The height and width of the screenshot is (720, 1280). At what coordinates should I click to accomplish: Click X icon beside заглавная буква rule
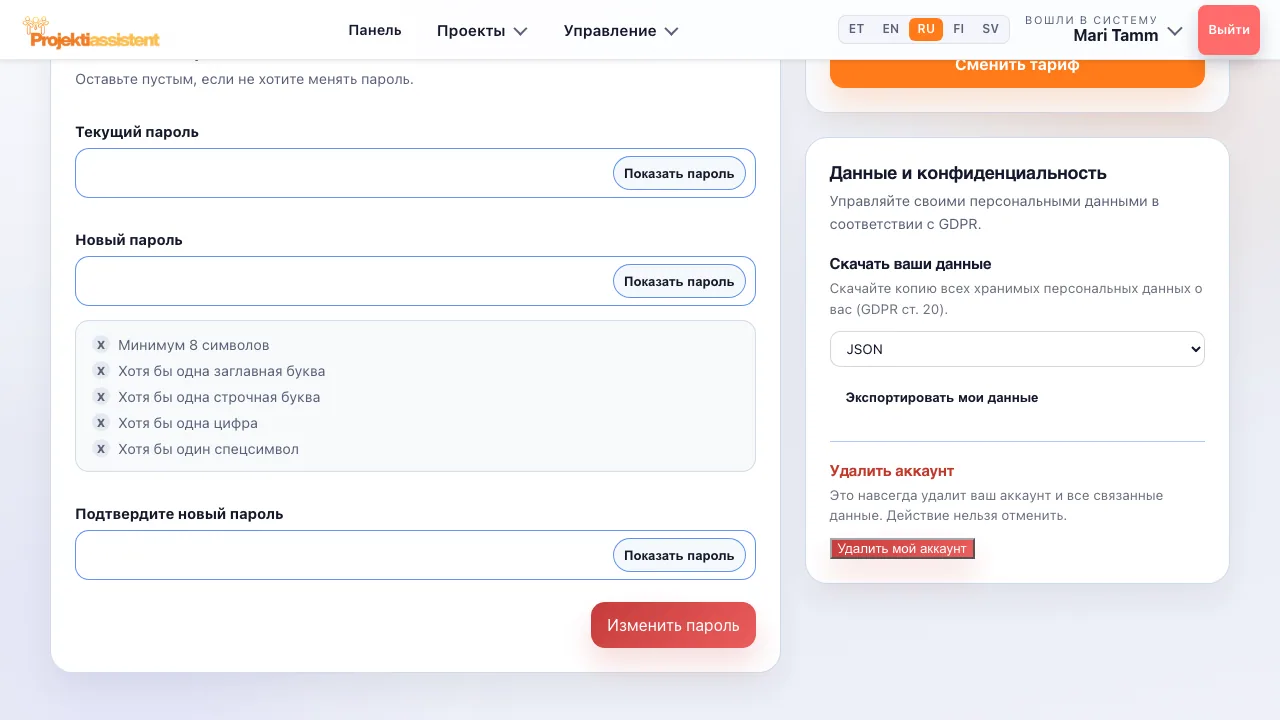coord(101,371)
